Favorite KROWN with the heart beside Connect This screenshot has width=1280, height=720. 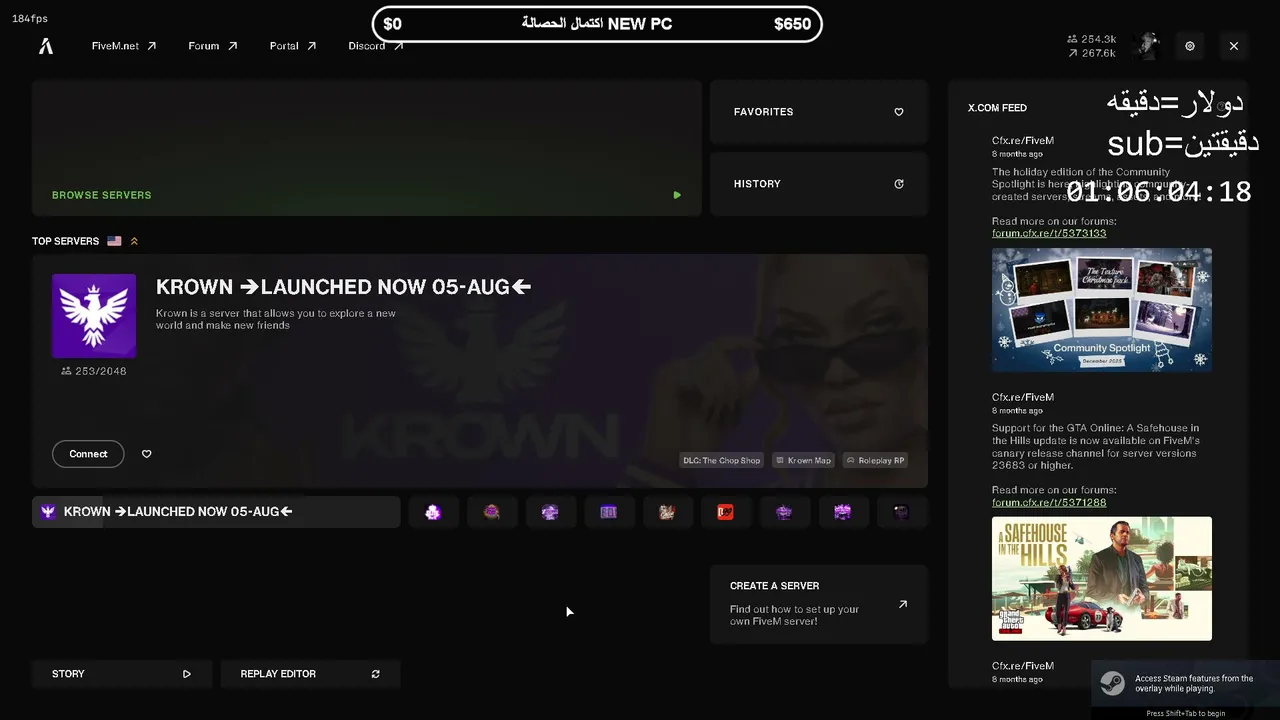tap(147, 454)
